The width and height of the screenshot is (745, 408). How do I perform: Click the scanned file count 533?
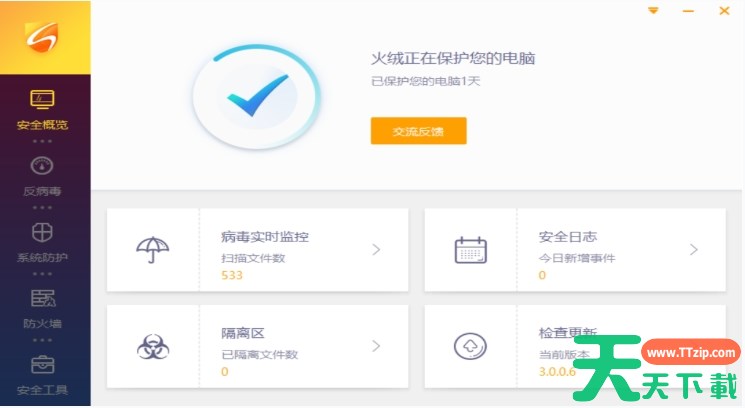232,275
